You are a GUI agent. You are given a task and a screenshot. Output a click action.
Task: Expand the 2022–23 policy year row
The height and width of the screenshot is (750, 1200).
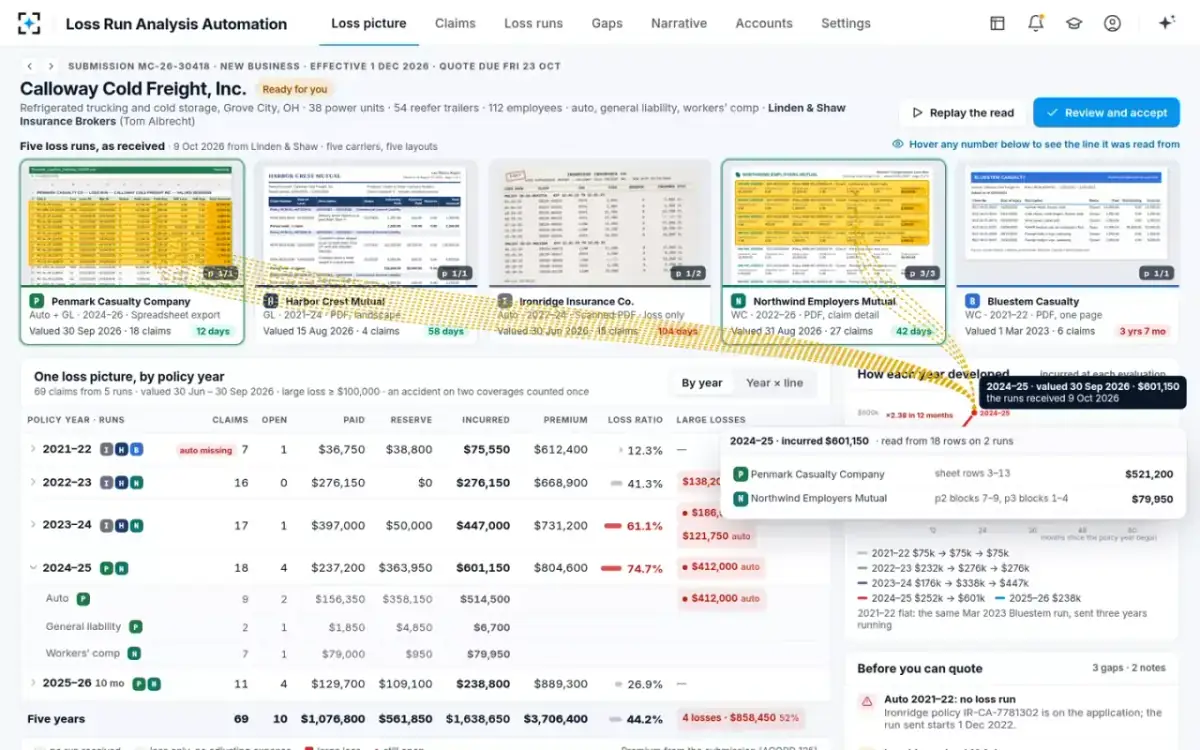click(x=32, y=483)
